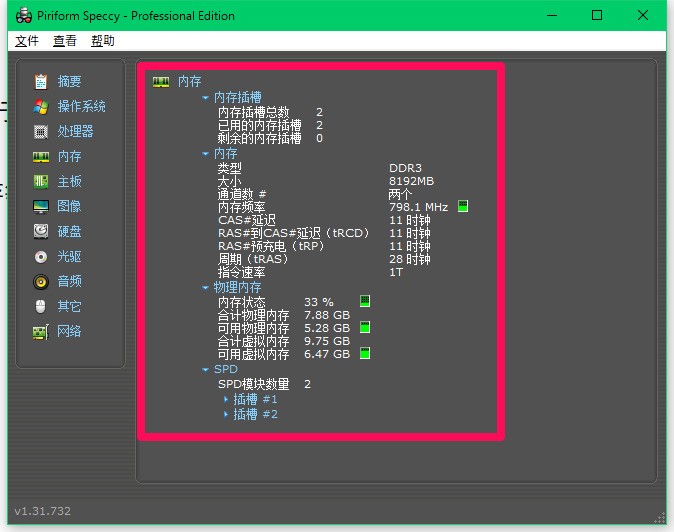Open the 帮助 menu
The width and height of the screenshot is (674, 532).
click(103, 41)
